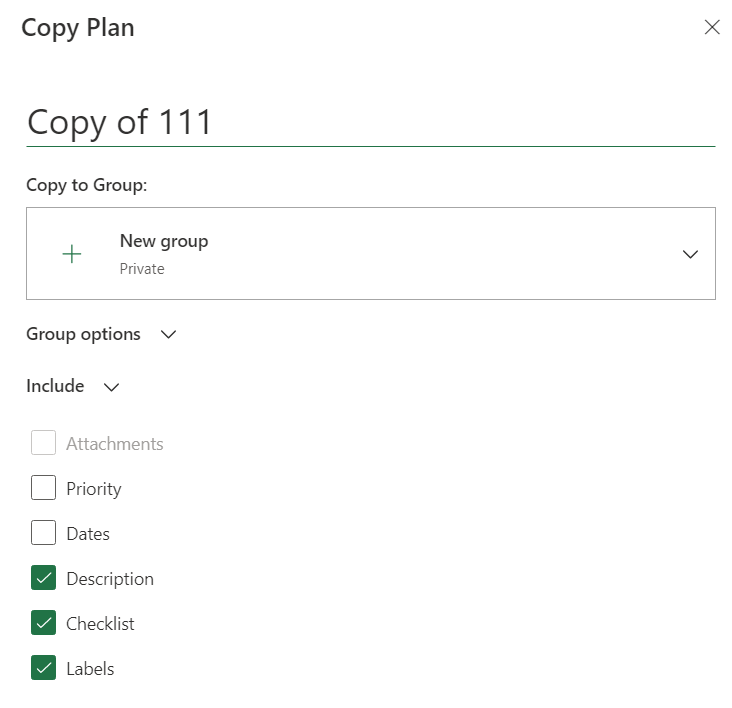Edit the plan name field 'Copy of 111'
The image size is (732, 708).
pos(371,122)
